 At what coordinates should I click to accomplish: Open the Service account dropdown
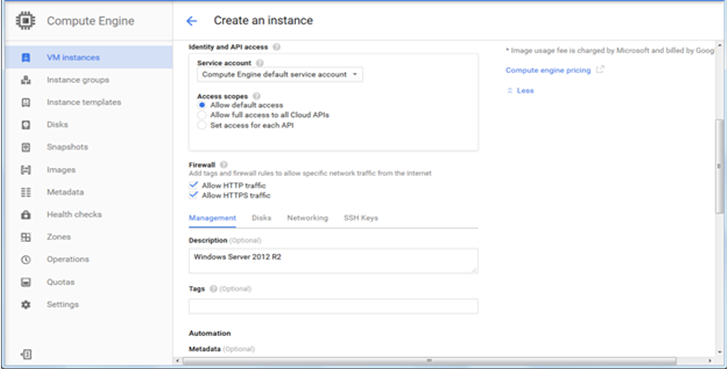(280, 75)
